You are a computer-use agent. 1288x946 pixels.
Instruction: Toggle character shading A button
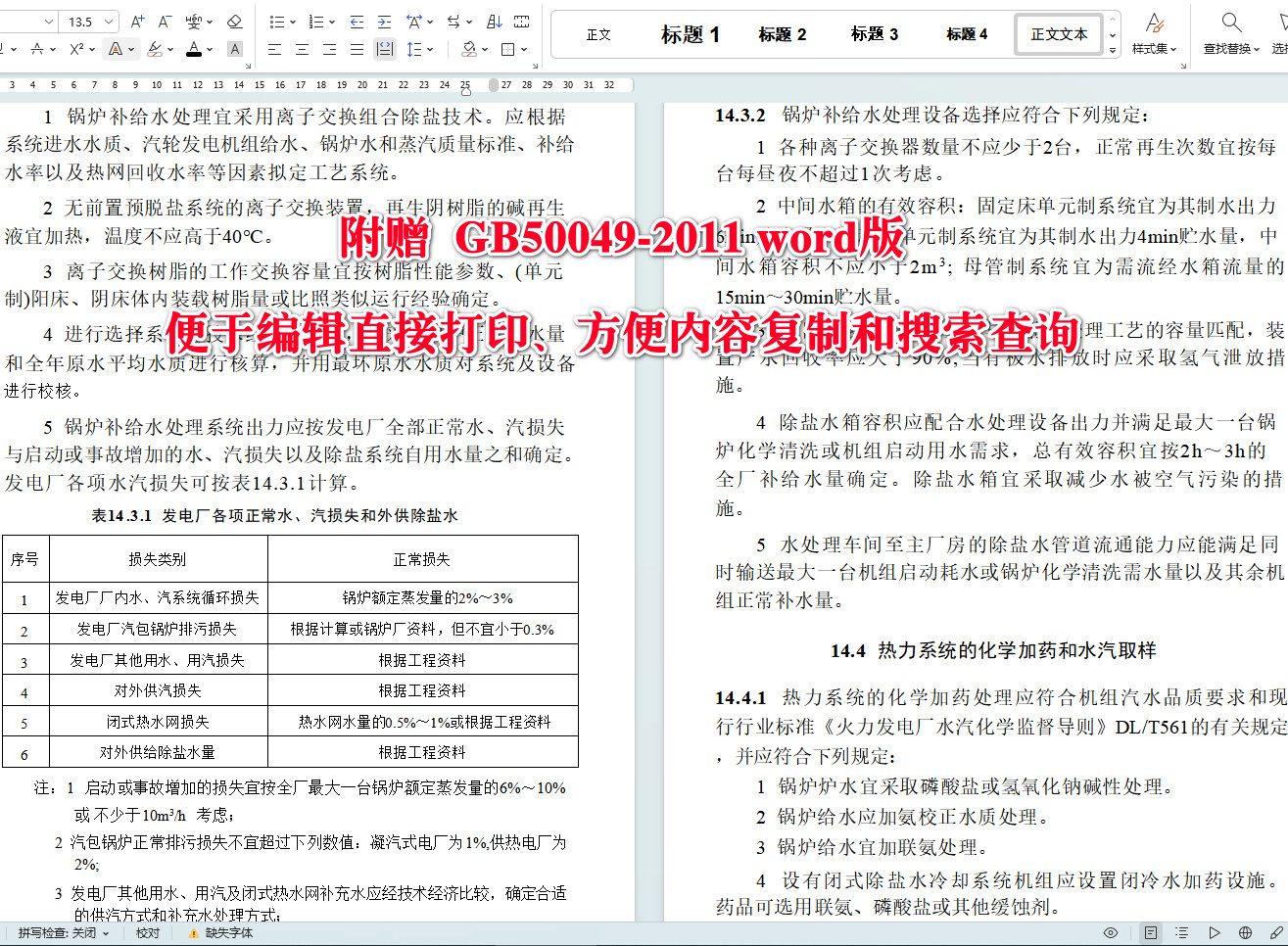pyautogui.click(x=235, y=49)
